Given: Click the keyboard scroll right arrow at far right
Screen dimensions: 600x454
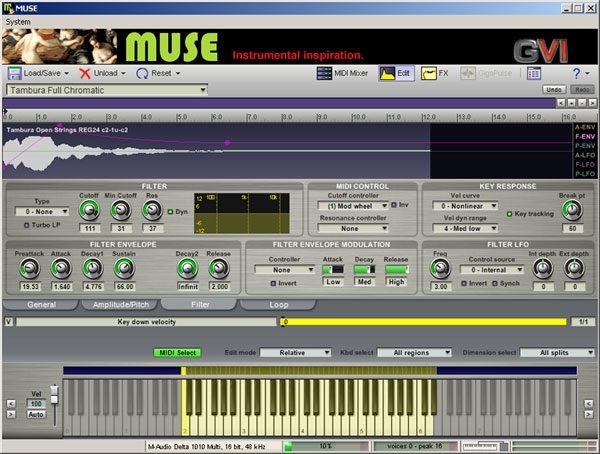Looking at the screenshot, I should [x=588, y=414].
